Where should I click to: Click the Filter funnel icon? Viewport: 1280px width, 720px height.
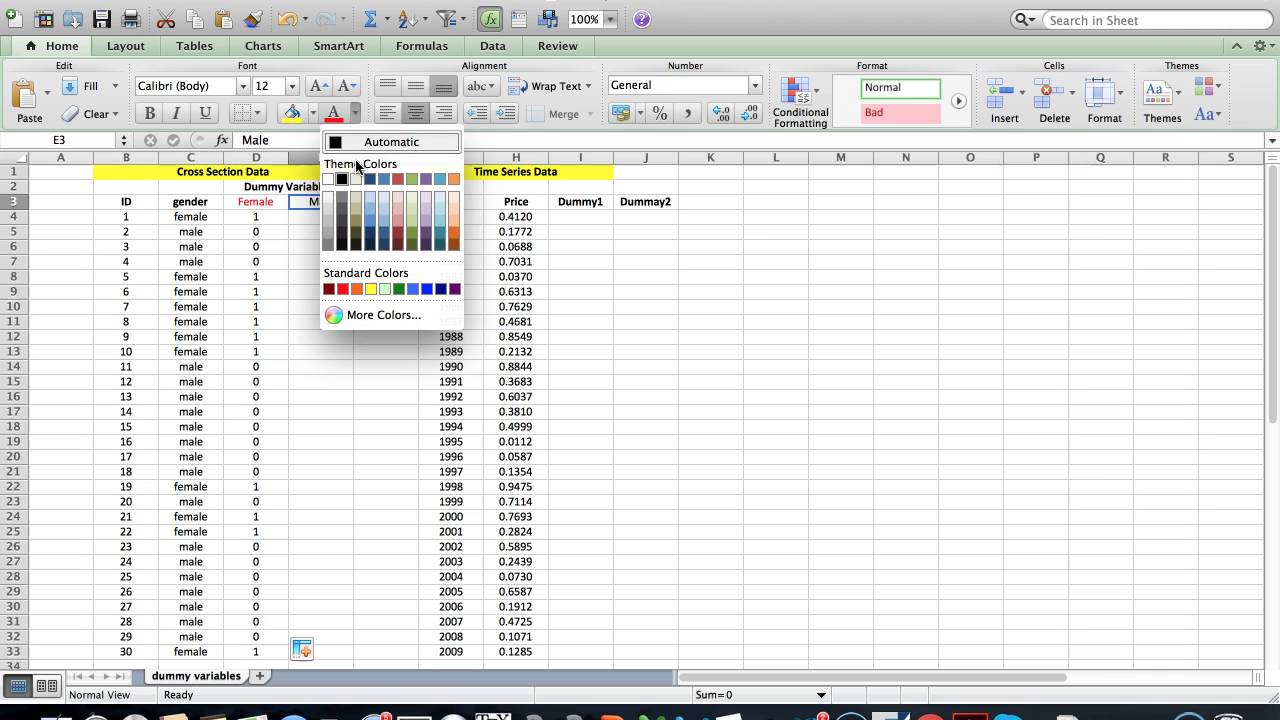tap(446, 19)
